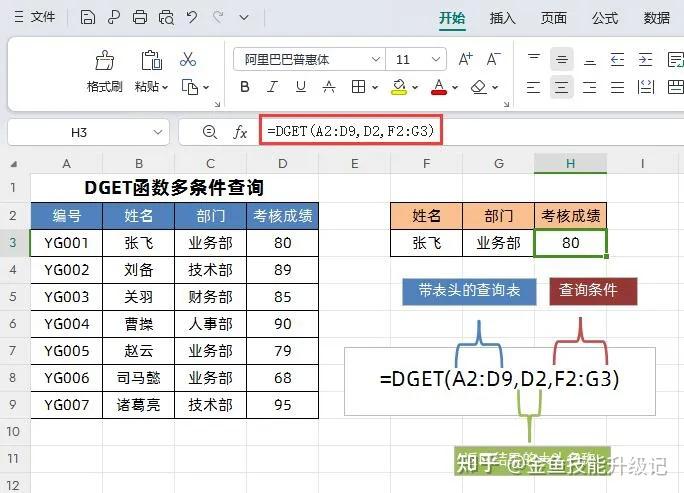Image resolution: width=684 pixels, height=493 pixels.
Task: Click the fx insert function icon
Action: (x=240, y=132)
